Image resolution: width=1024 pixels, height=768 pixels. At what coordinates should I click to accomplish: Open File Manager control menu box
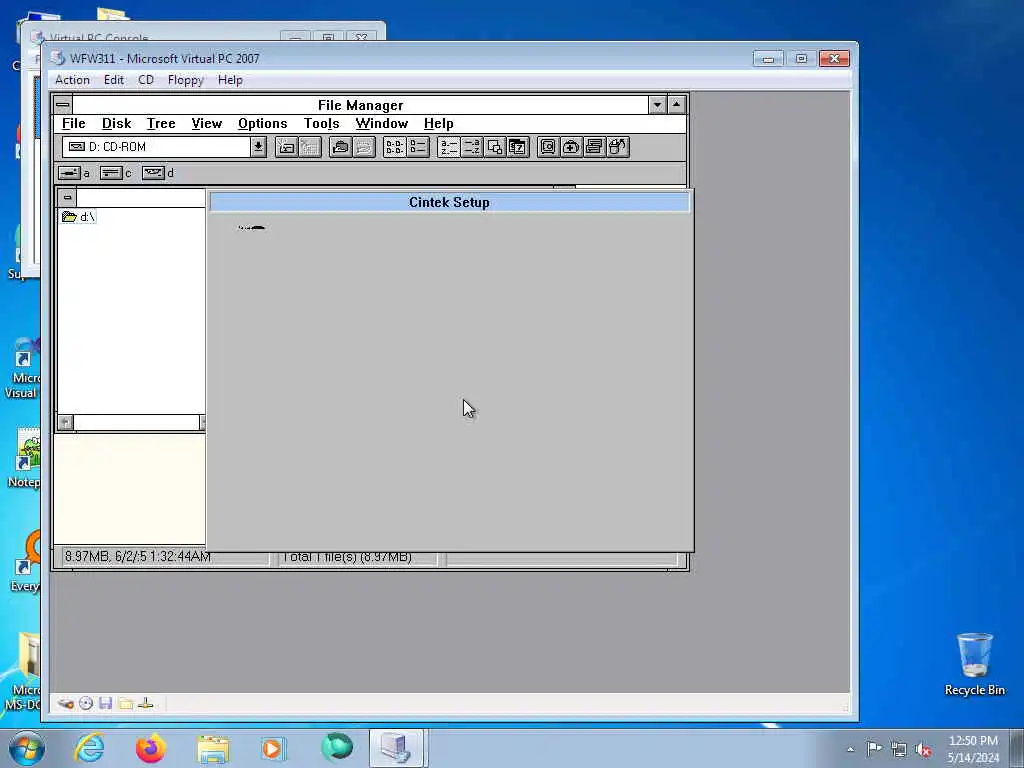pyautogui.click(x=63, y=104)
